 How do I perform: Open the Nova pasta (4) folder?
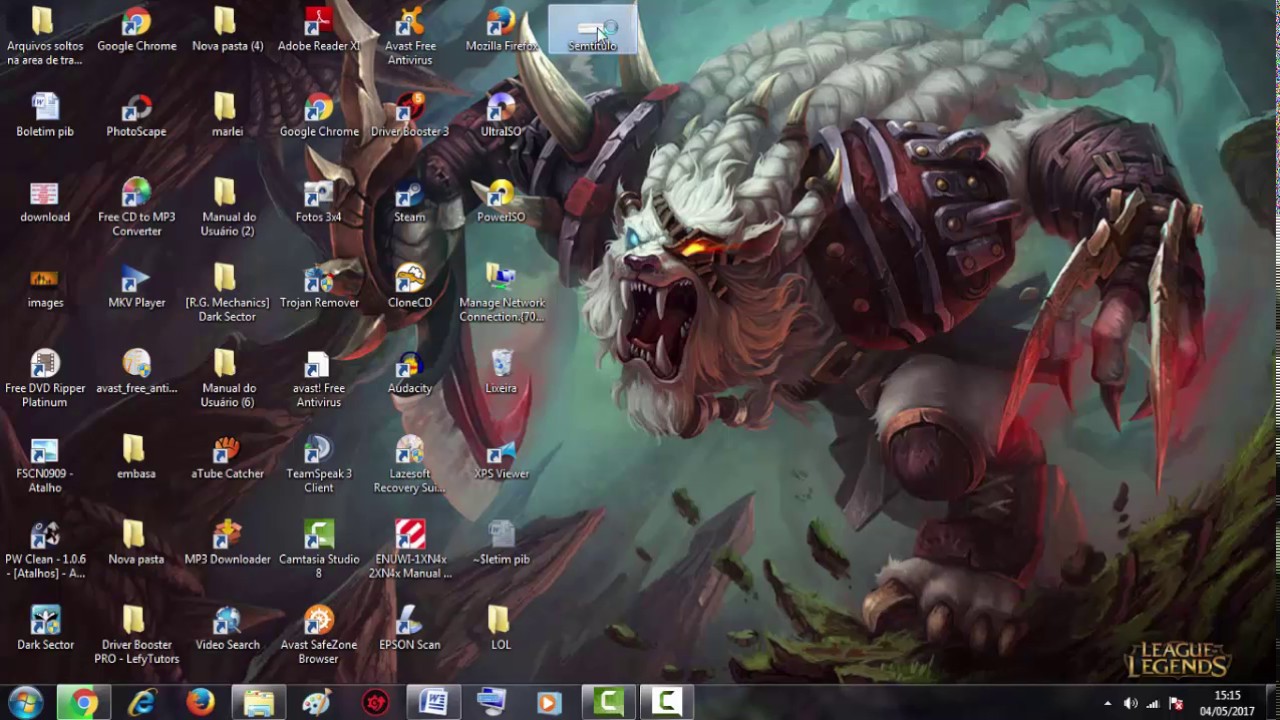pyautogui.click(x=227, y=30)
